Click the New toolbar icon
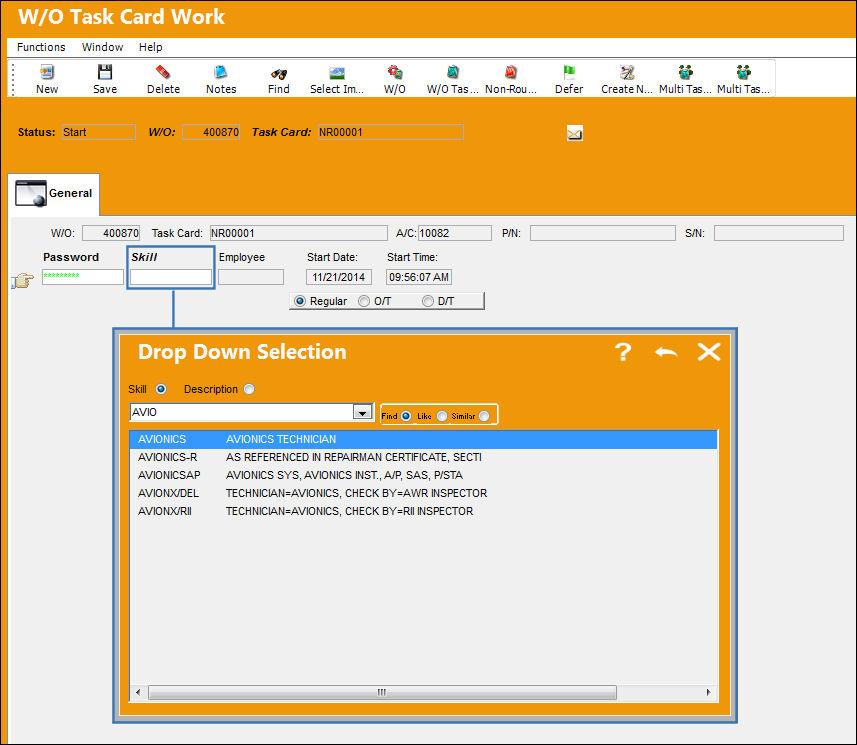The height and width of the screenshot is (745, 857). (x=47, y=72)
